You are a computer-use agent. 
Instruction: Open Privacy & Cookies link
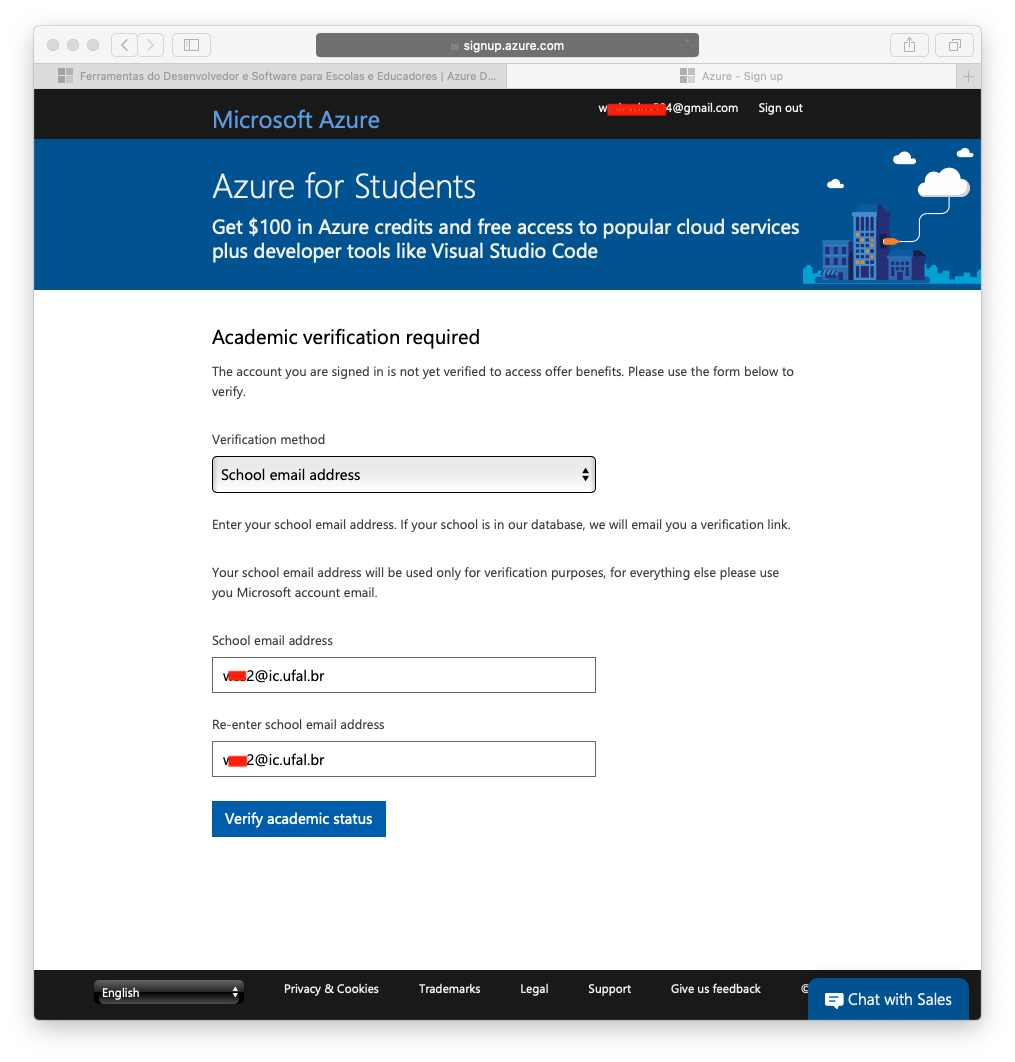tap(331, 989)
